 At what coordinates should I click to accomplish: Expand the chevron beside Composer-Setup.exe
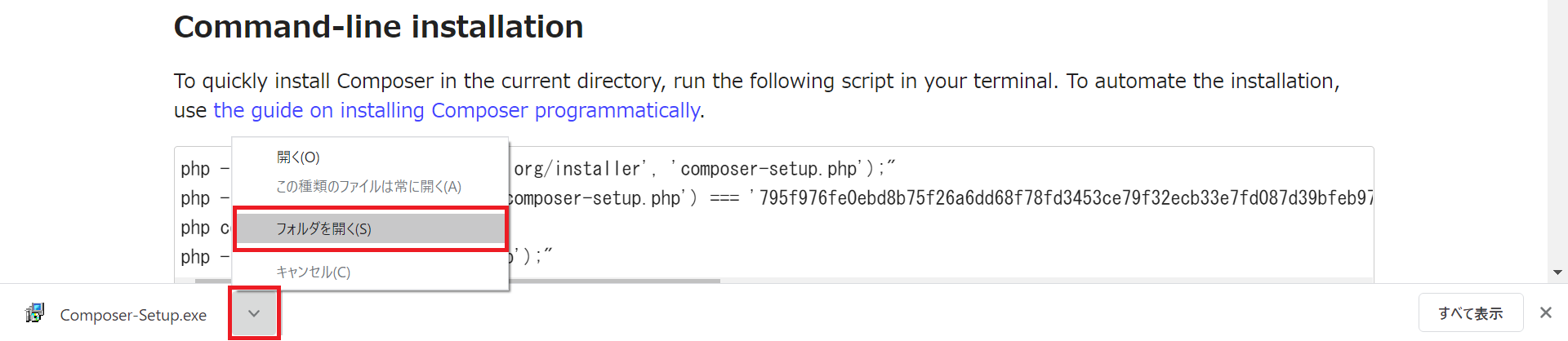point(254,313)
